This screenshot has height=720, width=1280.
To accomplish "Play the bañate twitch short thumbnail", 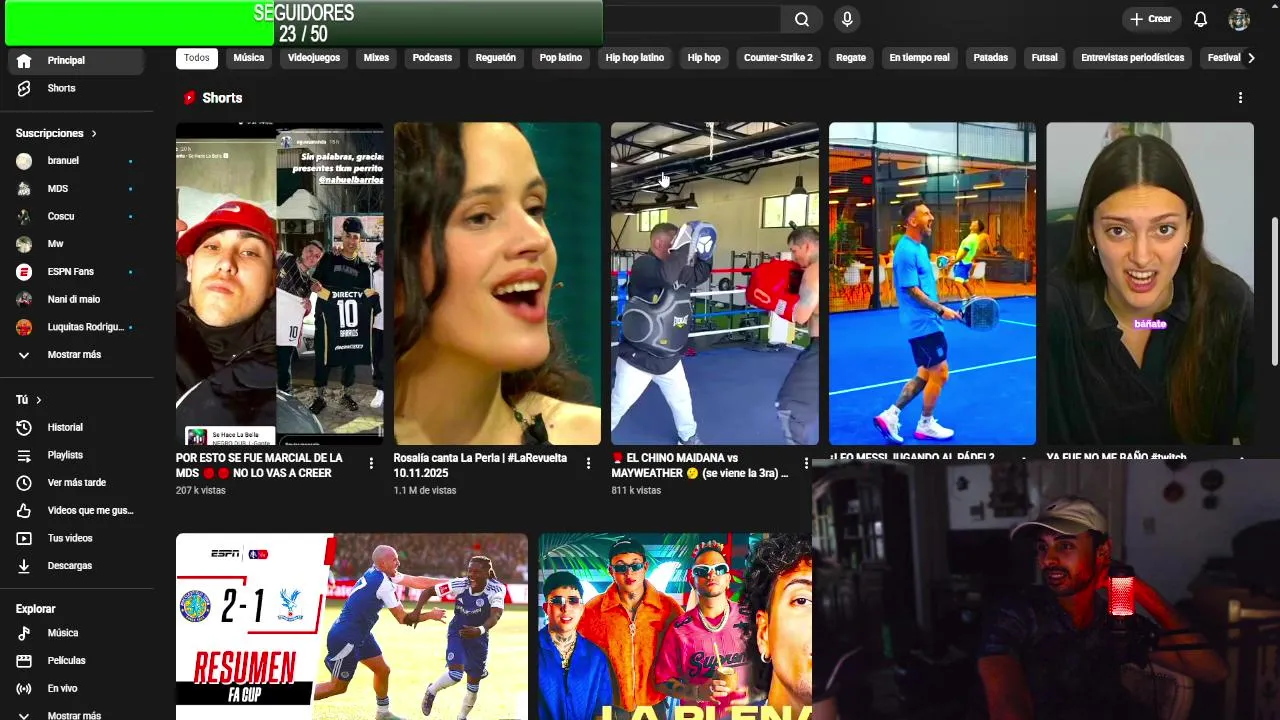I will coord(1150,283).
